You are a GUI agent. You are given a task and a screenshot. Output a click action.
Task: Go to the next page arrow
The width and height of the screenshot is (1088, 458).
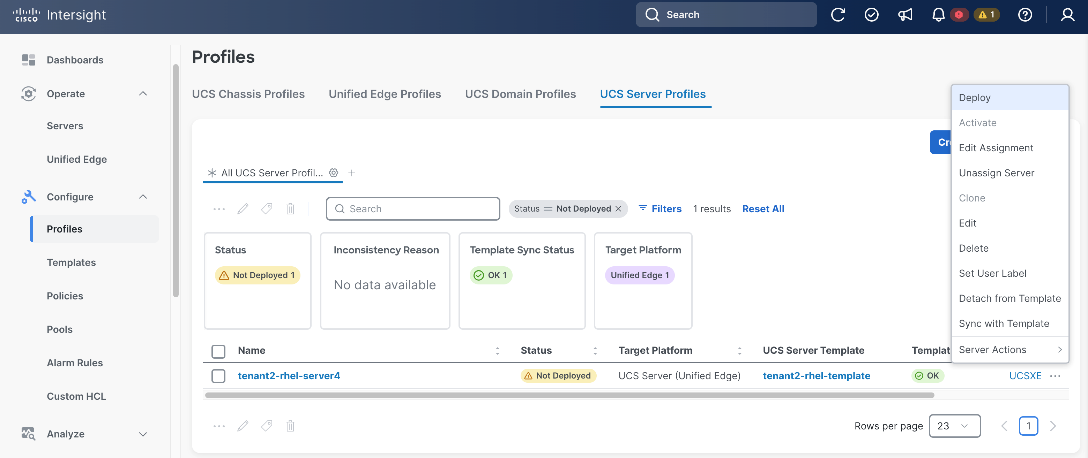(x=1053, y=426)
